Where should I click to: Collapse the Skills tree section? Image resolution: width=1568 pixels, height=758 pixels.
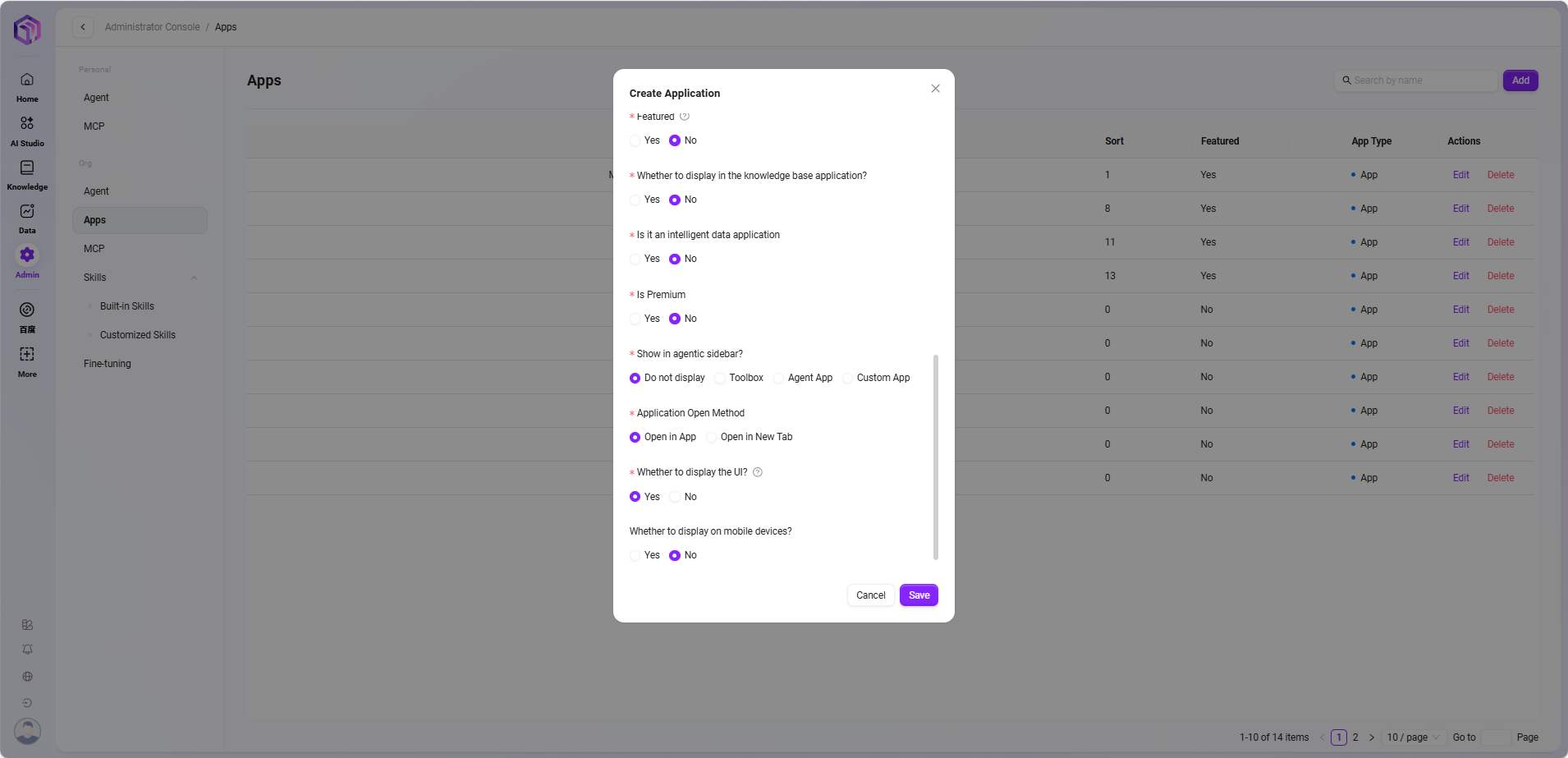point(194,278)
